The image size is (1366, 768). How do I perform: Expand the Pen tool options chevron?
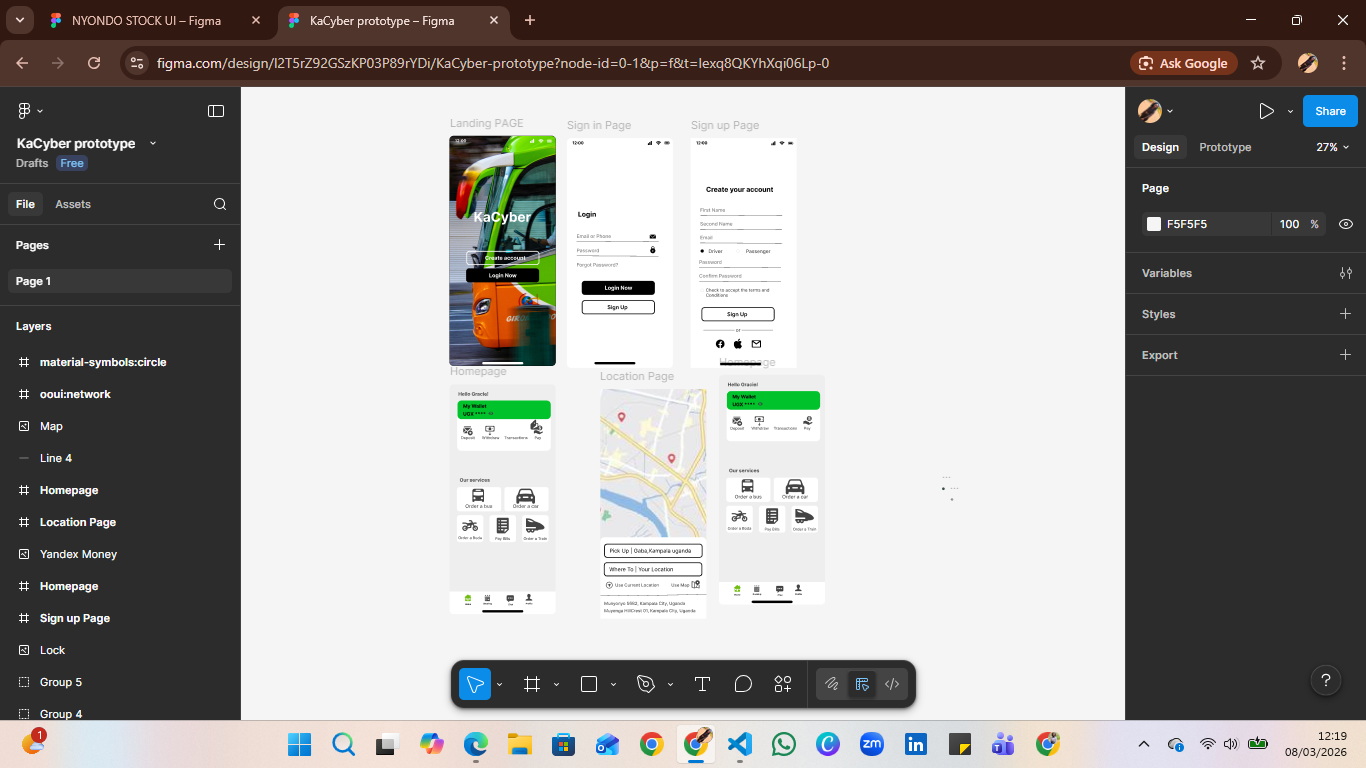(x=670, y=685)
